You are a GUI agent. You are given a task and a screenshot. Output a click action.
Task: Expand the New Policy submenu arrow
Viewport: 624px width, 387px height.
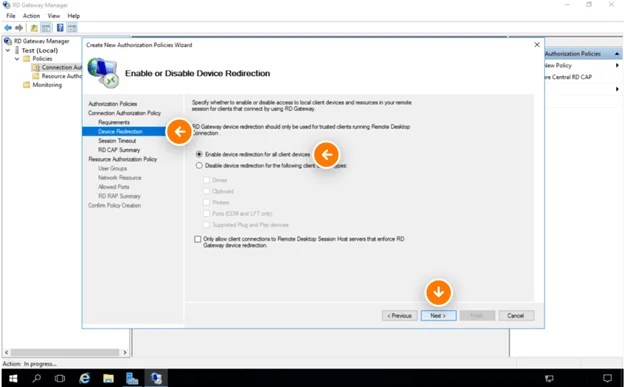click(617, 65)
